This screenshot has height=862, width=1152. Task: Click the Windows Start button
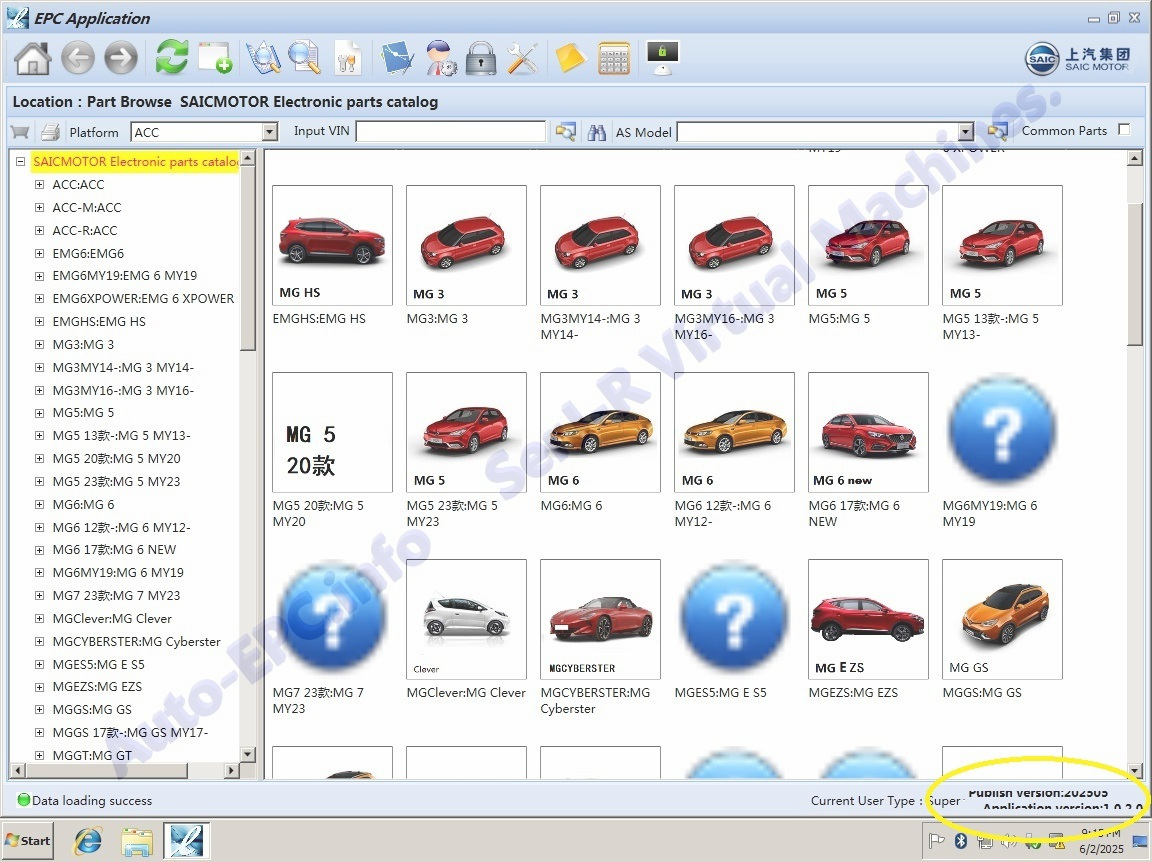point(28,840)
